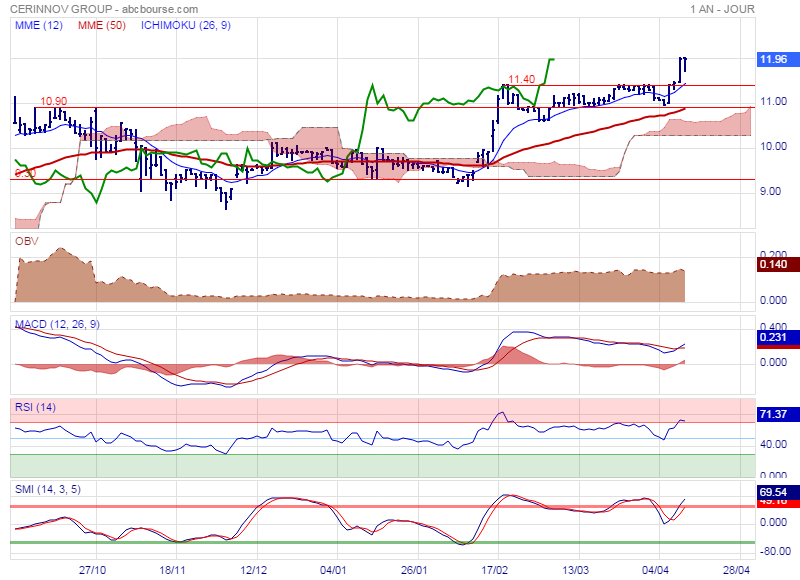
Task: Click "0.000" on the SMI panel axis
Action: [773, 522]
